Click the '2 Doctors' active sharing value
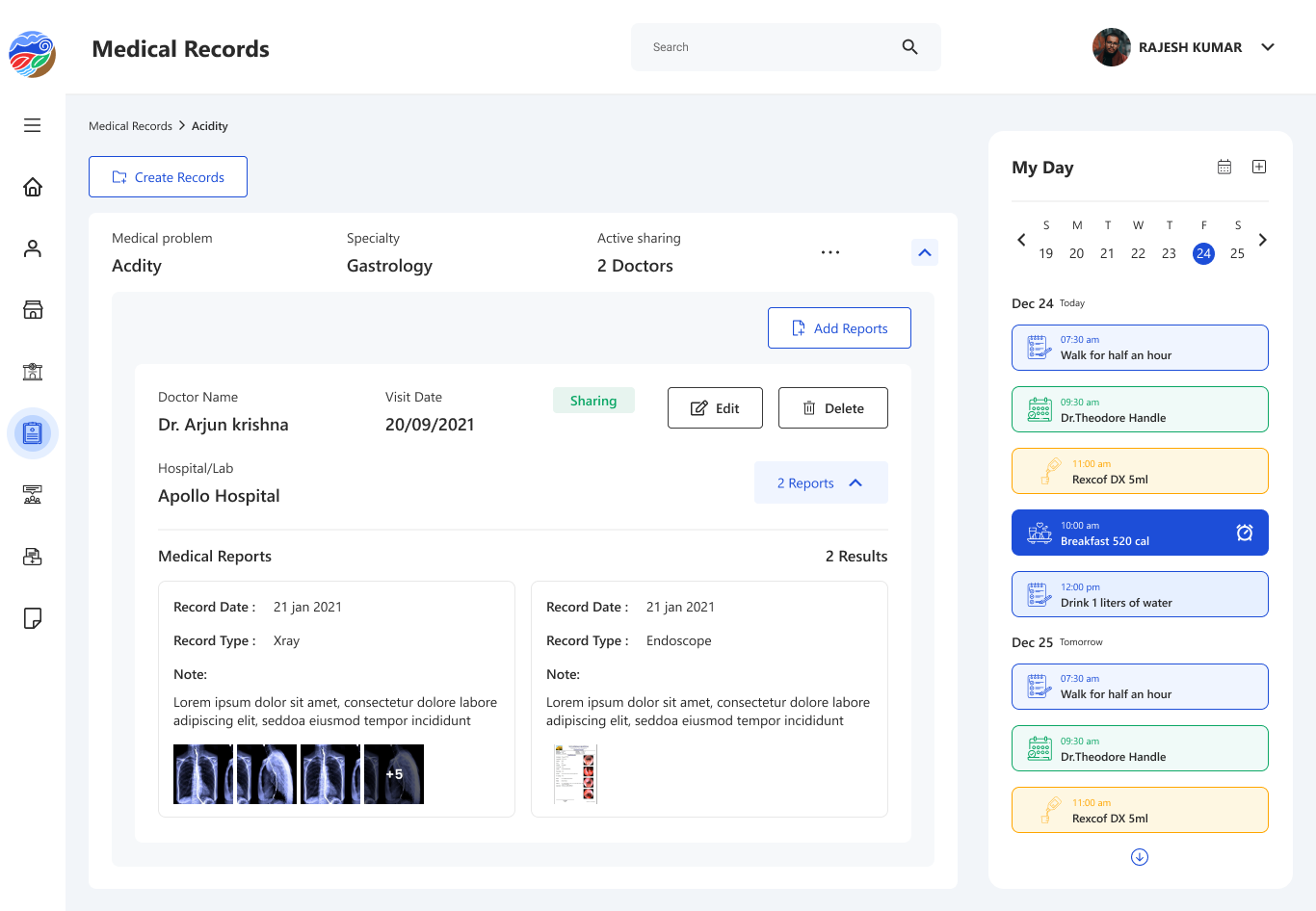 click(x=635, y=266)
